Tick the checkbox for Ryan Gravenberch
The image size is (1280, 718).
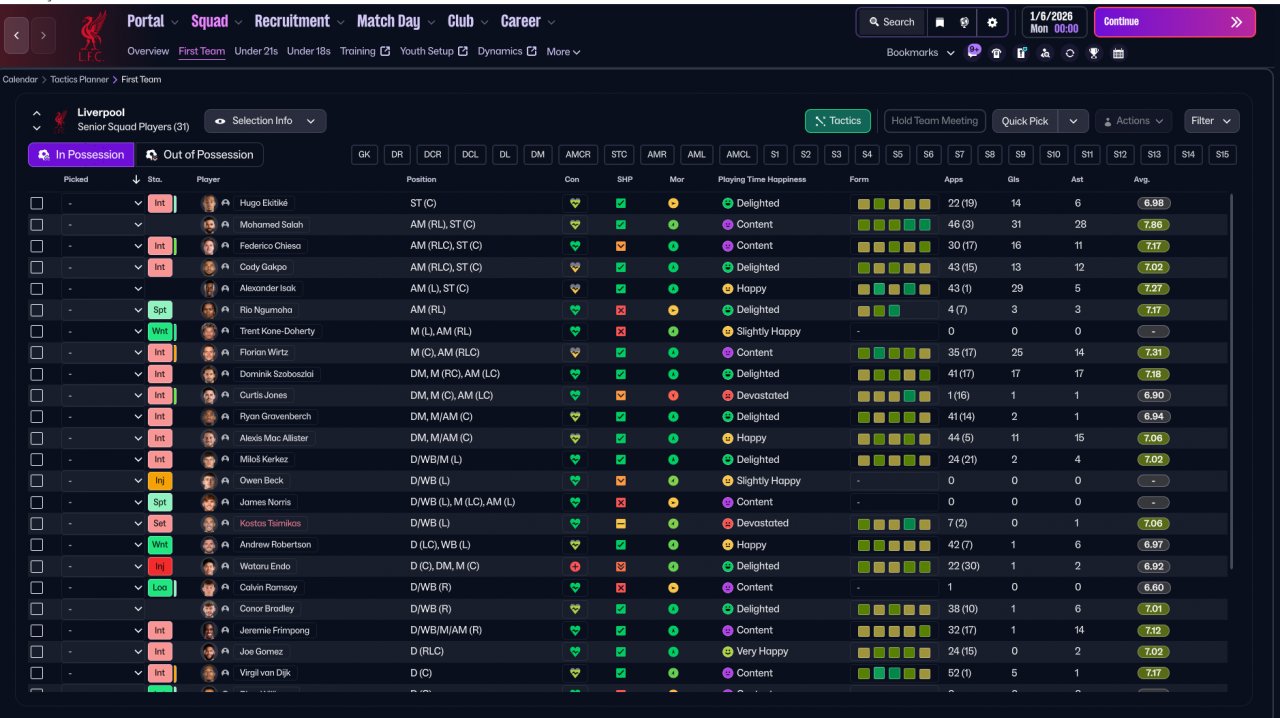pyautogui.click(x=37, y=417)
